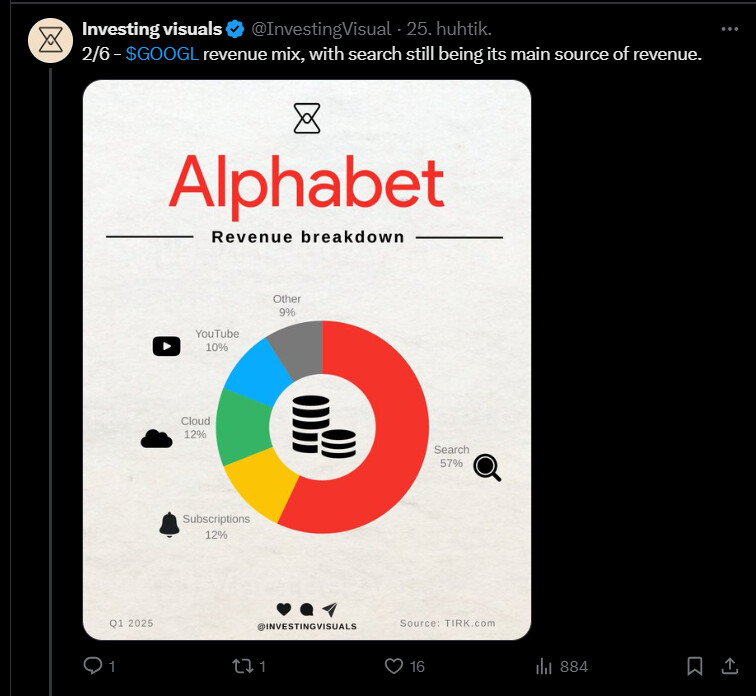756x696 pixels.
Task: Open the Alphabet revenue breakdown image
Action: pos(307,360)
